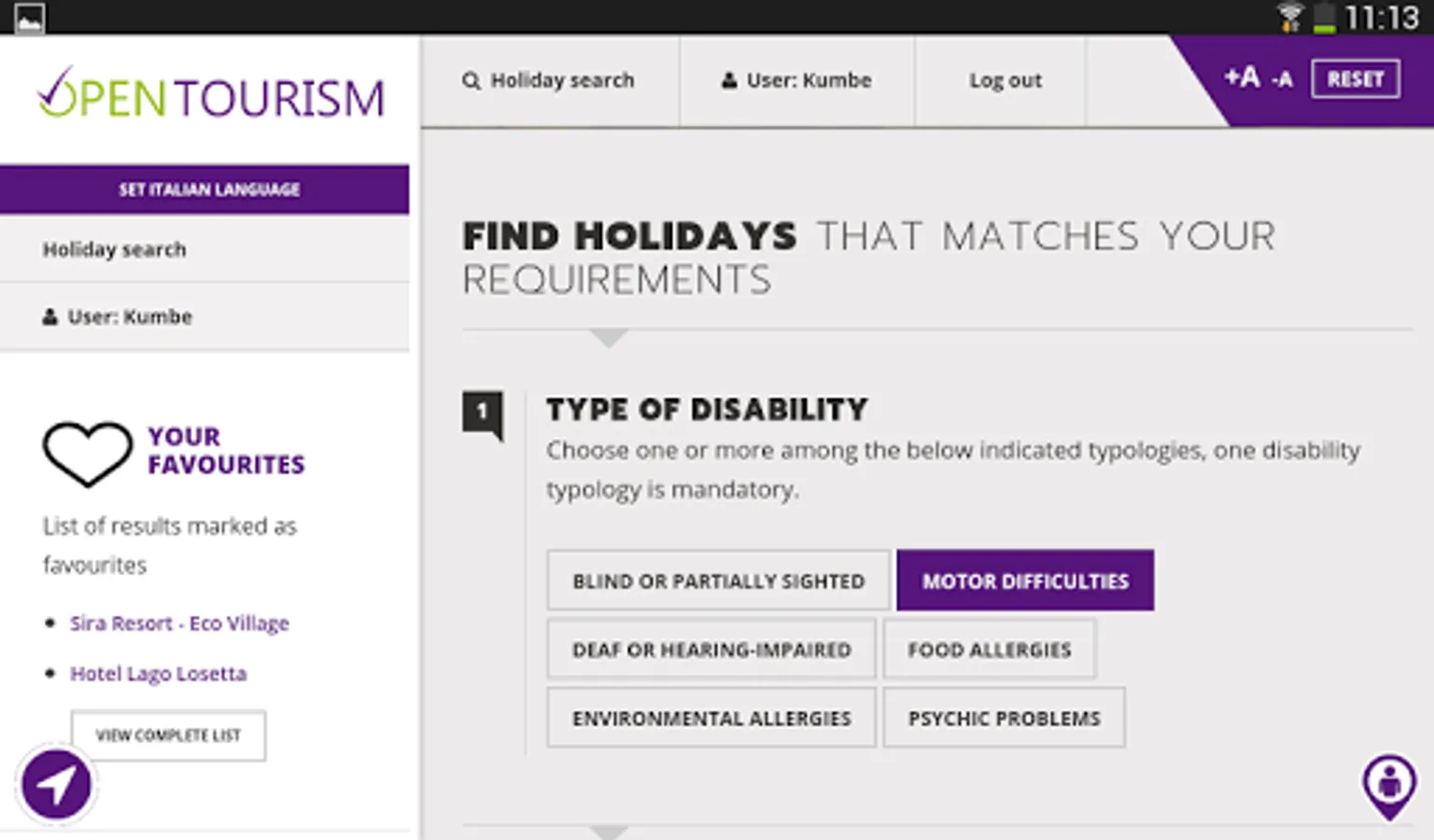Click View Complete List button

click(x=168, y=735)
